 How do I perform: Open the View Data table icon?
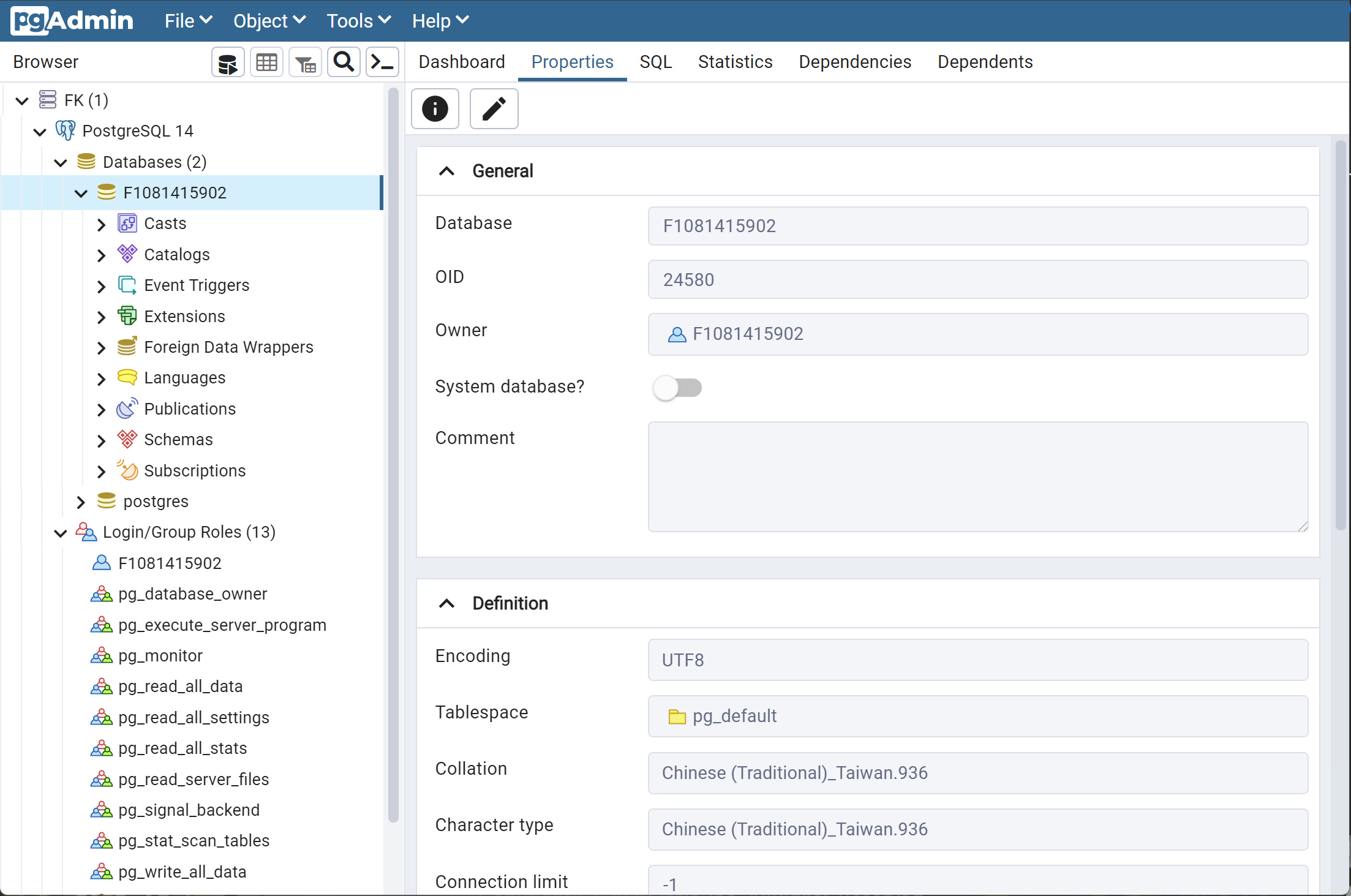(x=266, y=62)
